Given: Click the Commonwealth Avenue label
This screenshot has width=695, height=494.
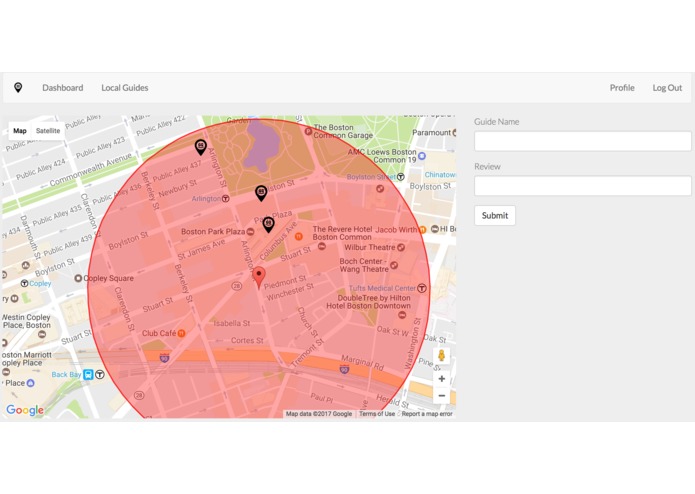Looking at the screenshot, I should (x=90, y=170).
